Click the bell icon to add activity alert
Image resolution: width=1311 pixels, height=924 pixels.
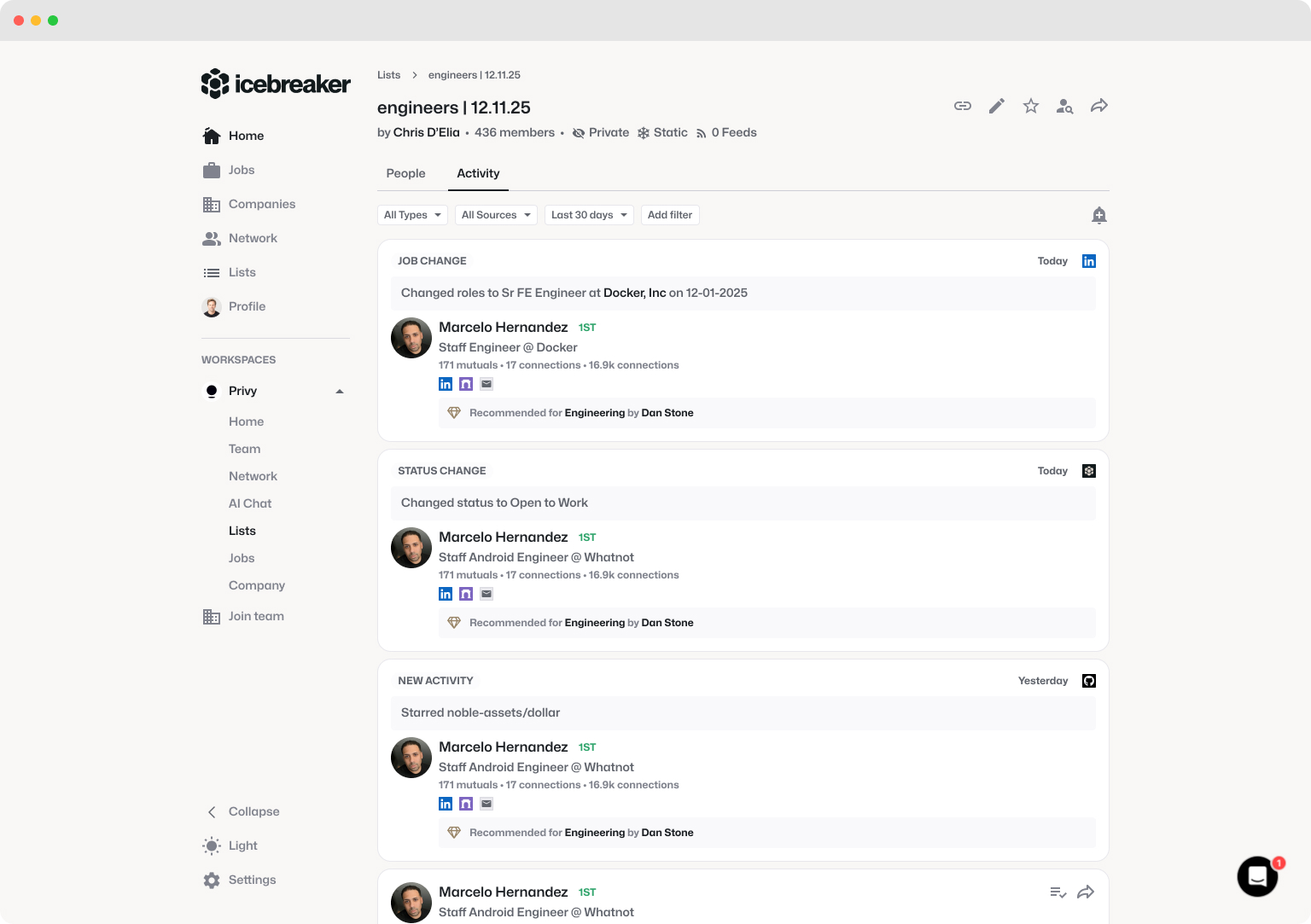click(x=1099, y=215)
